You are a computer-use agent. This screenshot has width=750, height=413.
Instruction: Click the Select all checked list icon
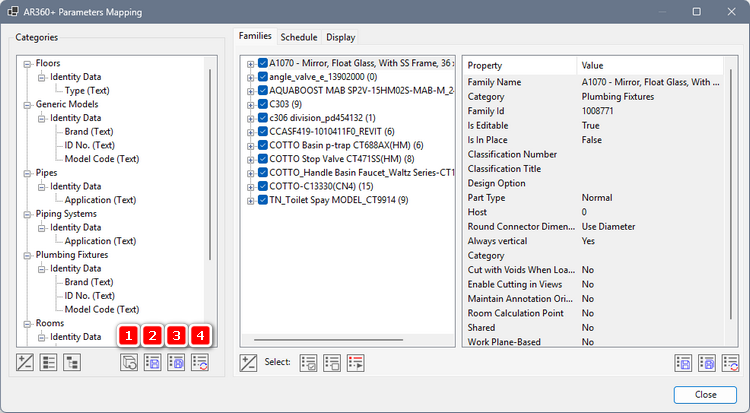[309, 363]
